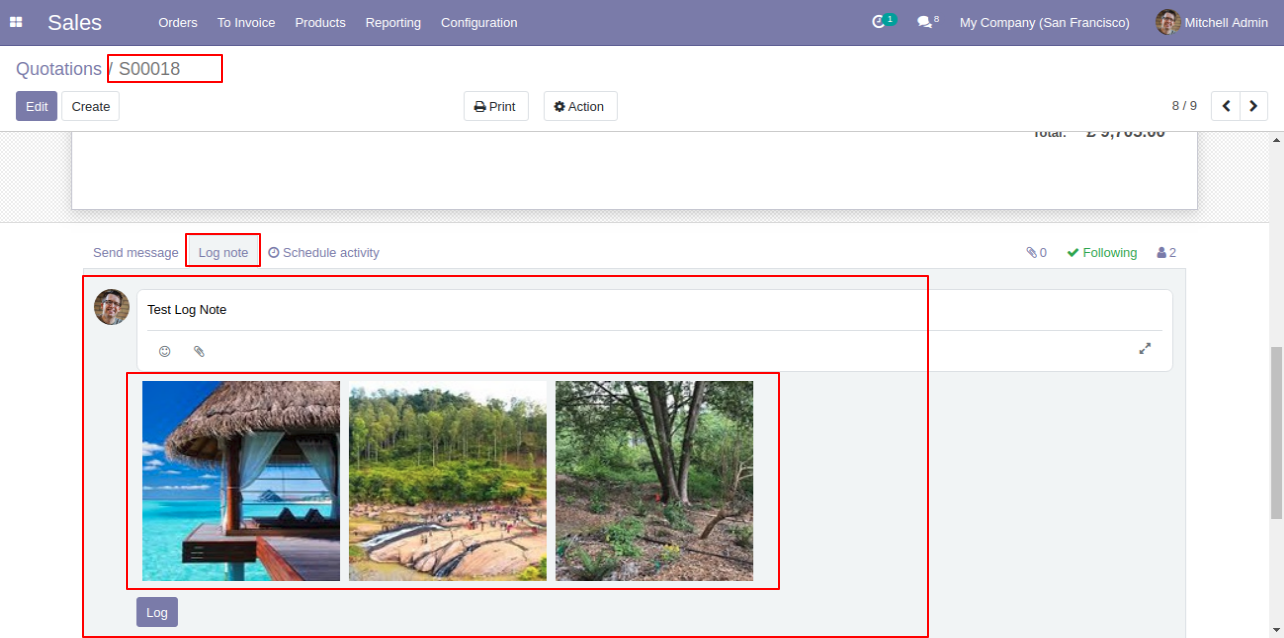Open the Action dropdown
Viewport: 1284px width, 638px height.
[580, 106]
